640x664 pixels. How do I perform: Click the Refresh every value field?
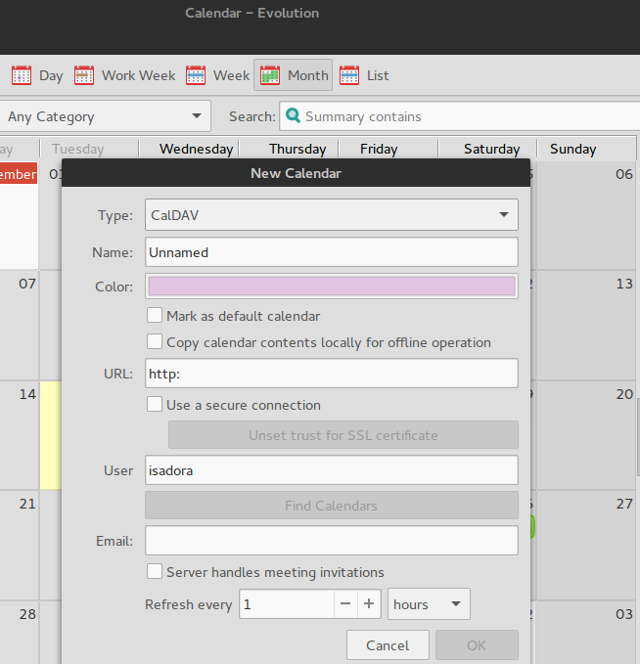click(287, 604)
